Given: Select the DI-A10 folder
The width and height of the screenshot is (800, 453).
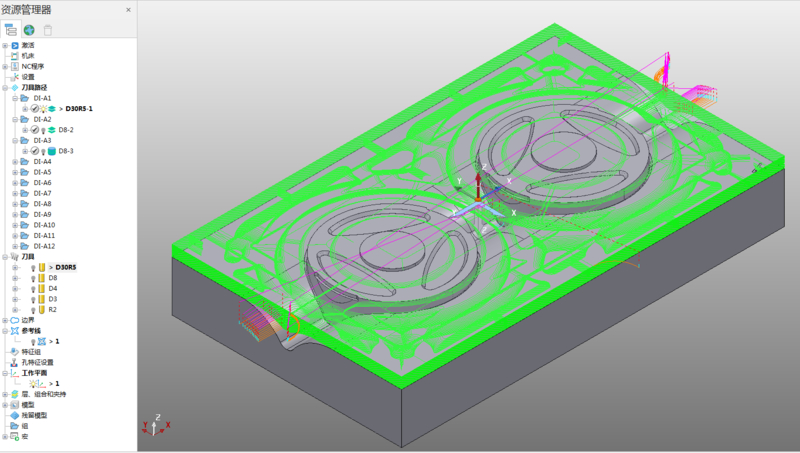Looking at the screenshot, I should [x=44, y=225].
